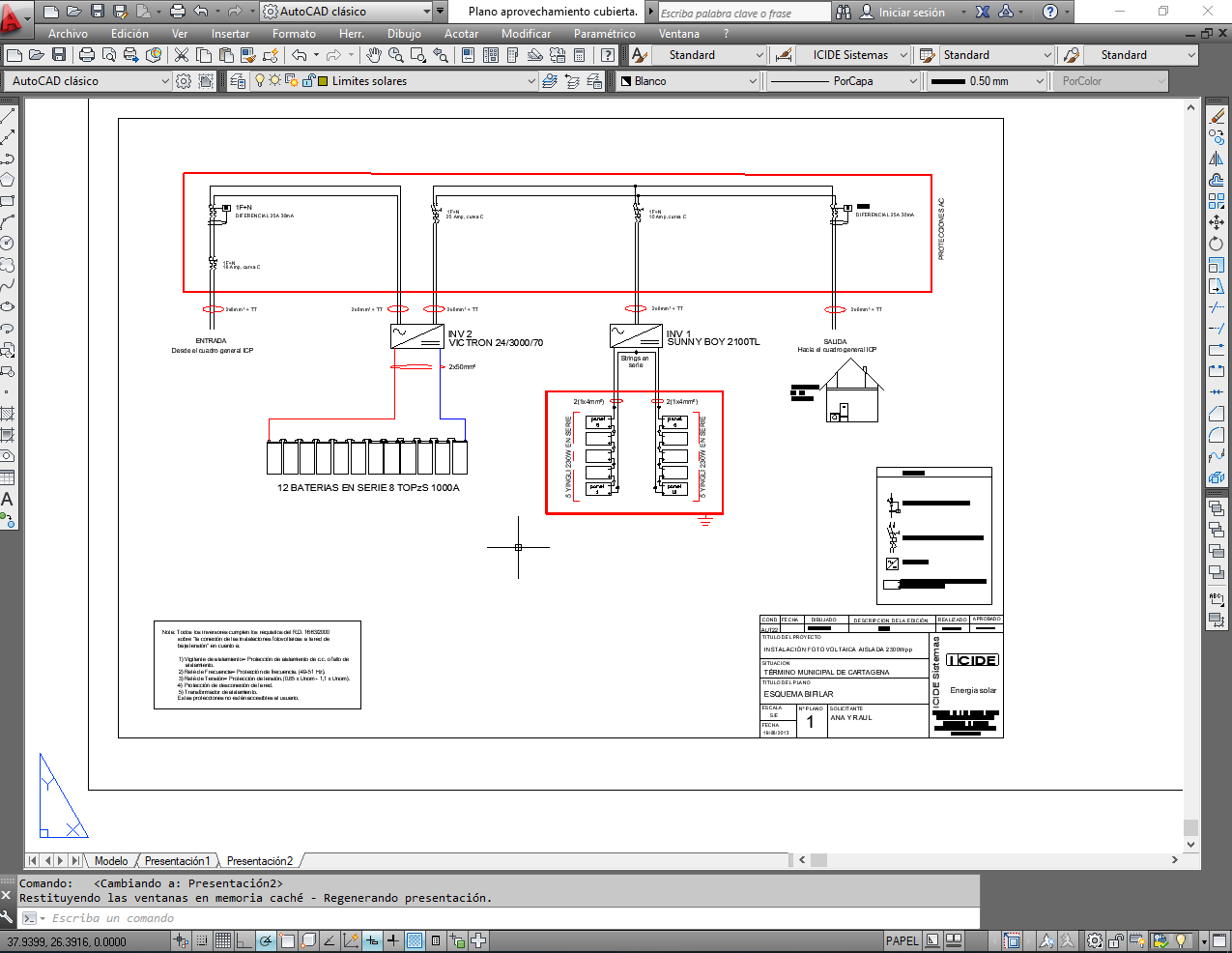1232x953 pixels.
Task: Select the Pan hand tool
Action: point(374,55)
